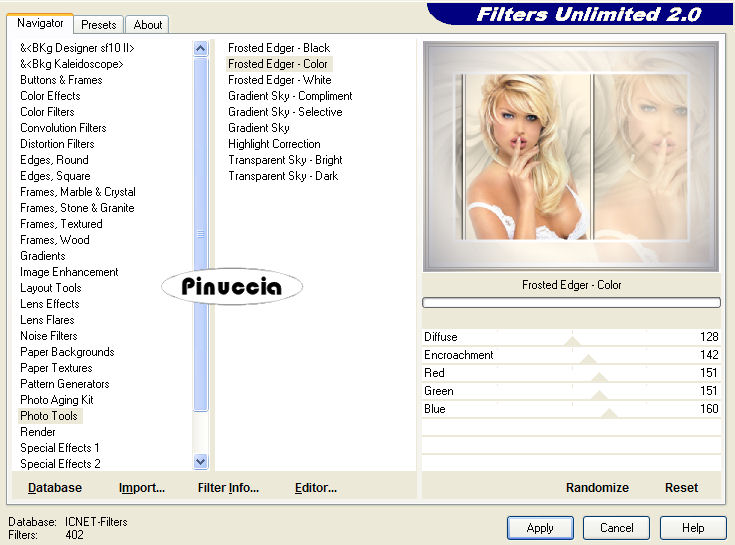The width and height of the screenshot is (735, 545).
Task: Open the Gradients category
Action: (x=43, y=256)
